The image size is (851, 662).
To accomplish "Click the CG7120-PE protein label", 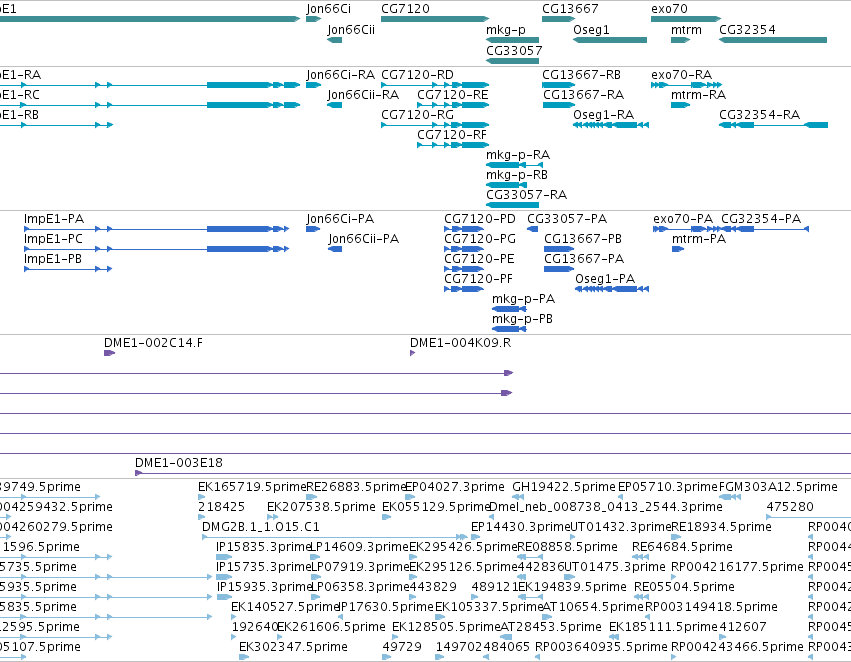I will (479, 259).
